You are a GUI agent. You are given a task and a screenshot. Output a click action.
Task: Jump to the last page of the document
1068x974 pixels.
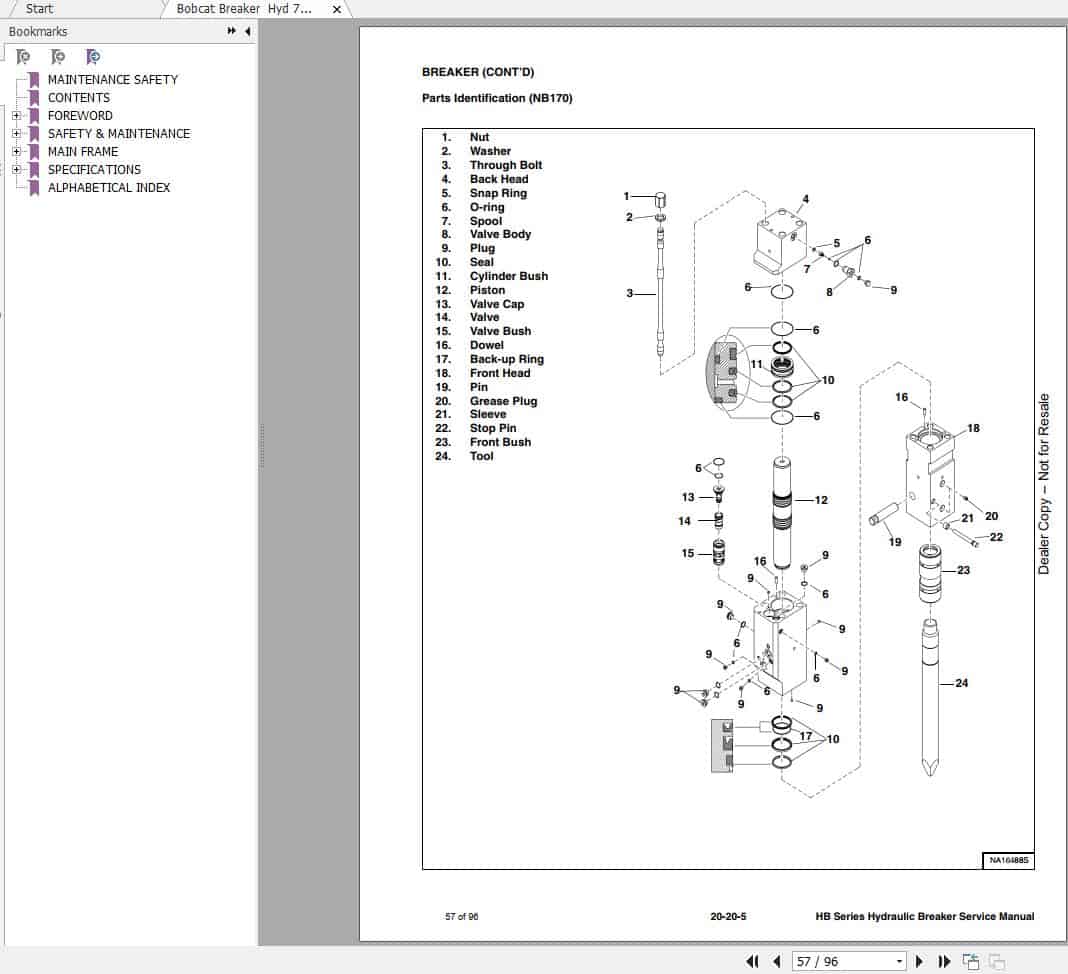(x=944, y=960)
